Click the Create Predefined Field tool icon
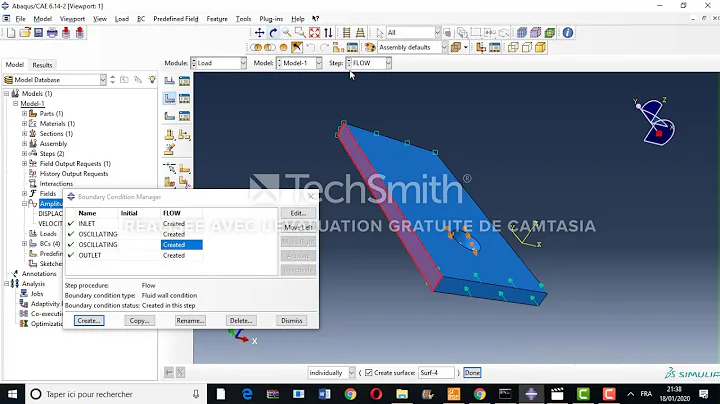The image size is (720, 404). pos(169,116)
